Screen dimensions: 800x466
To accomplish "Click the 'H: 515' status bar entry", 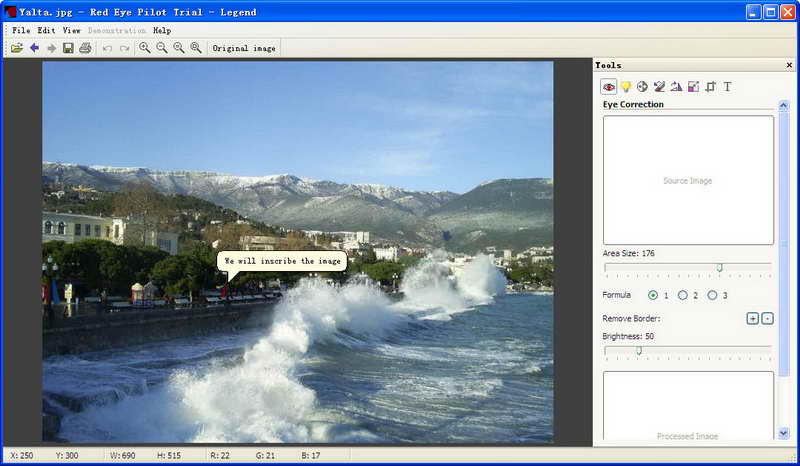I will pos(169,455).
